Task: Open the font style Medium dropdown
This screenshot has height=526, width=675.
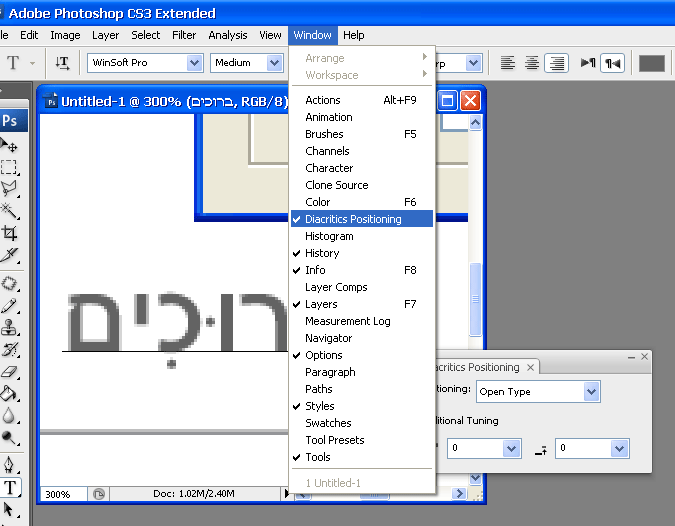Action: 274,63
